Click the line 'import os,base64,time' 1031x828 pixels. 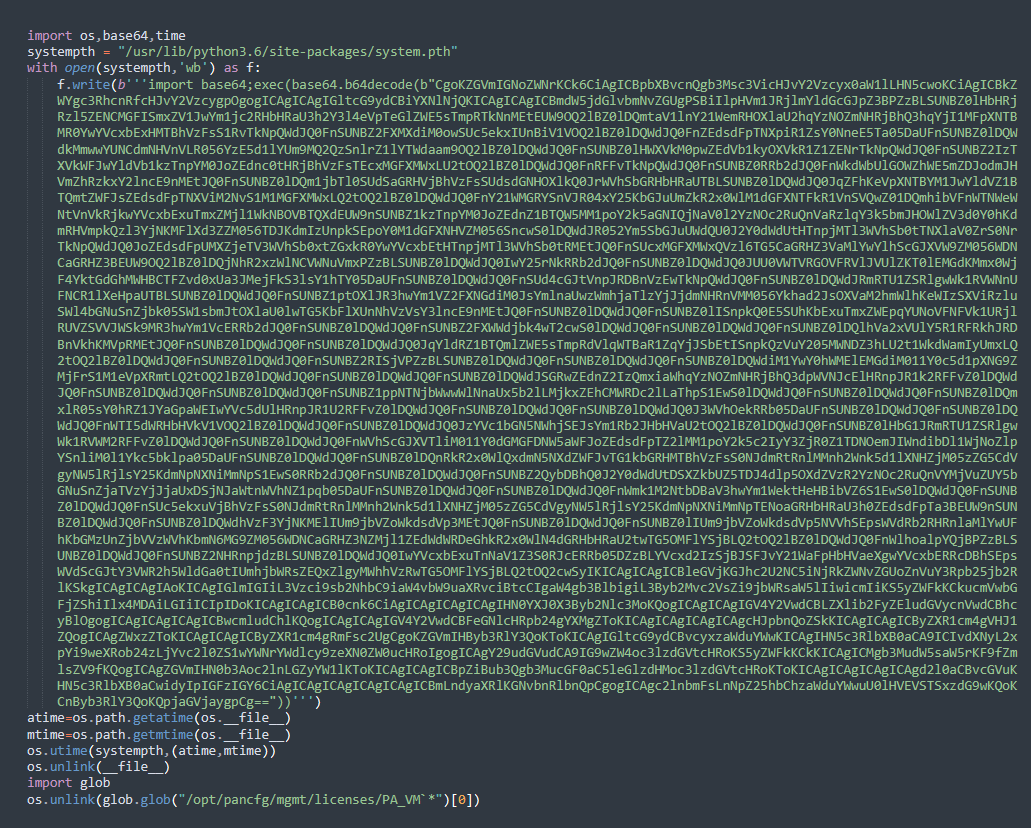(107, 36)
